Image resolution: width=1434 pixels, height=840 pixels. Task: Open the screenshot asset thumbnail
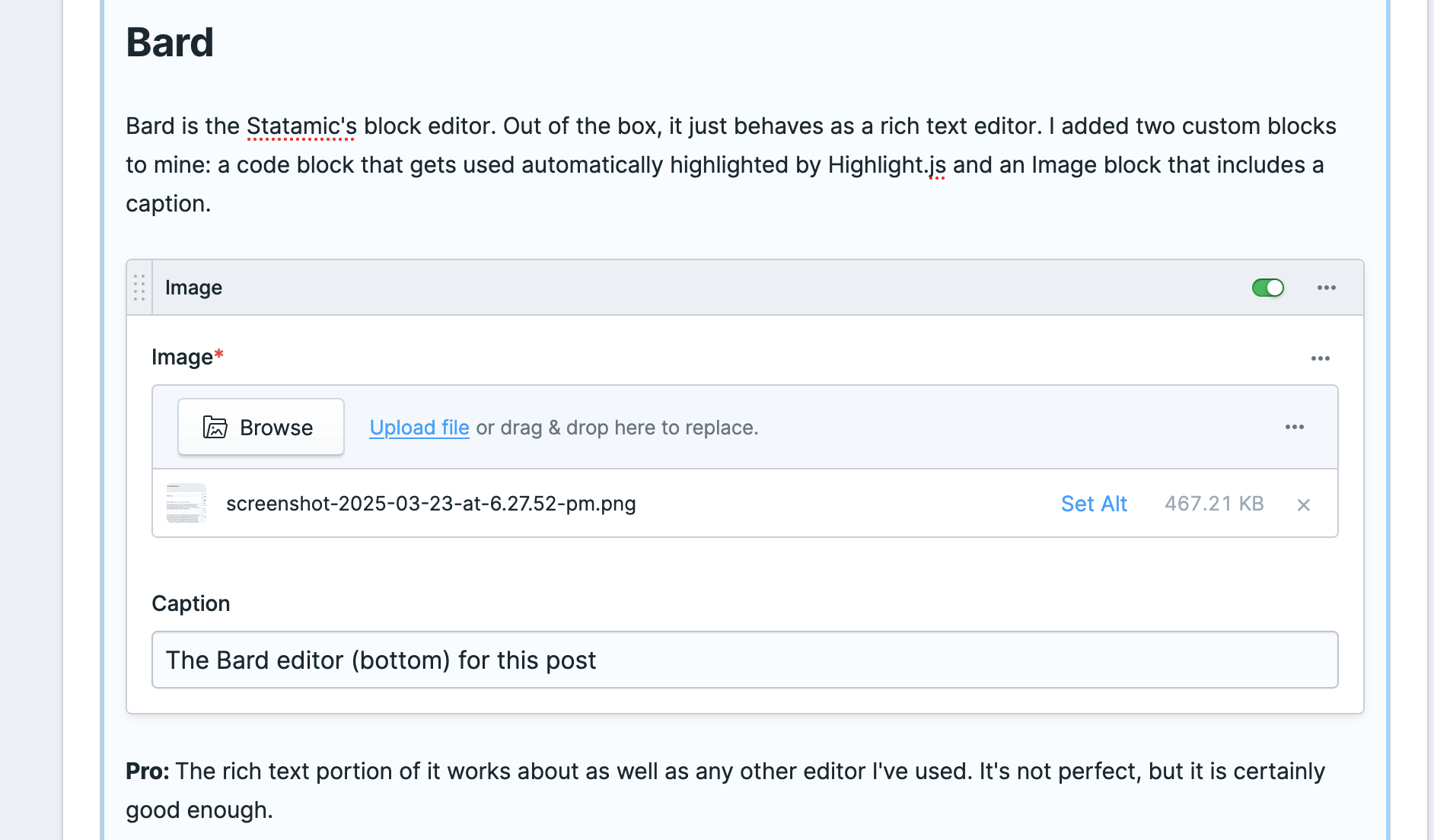pyautogui.click(x=186, y=503)
